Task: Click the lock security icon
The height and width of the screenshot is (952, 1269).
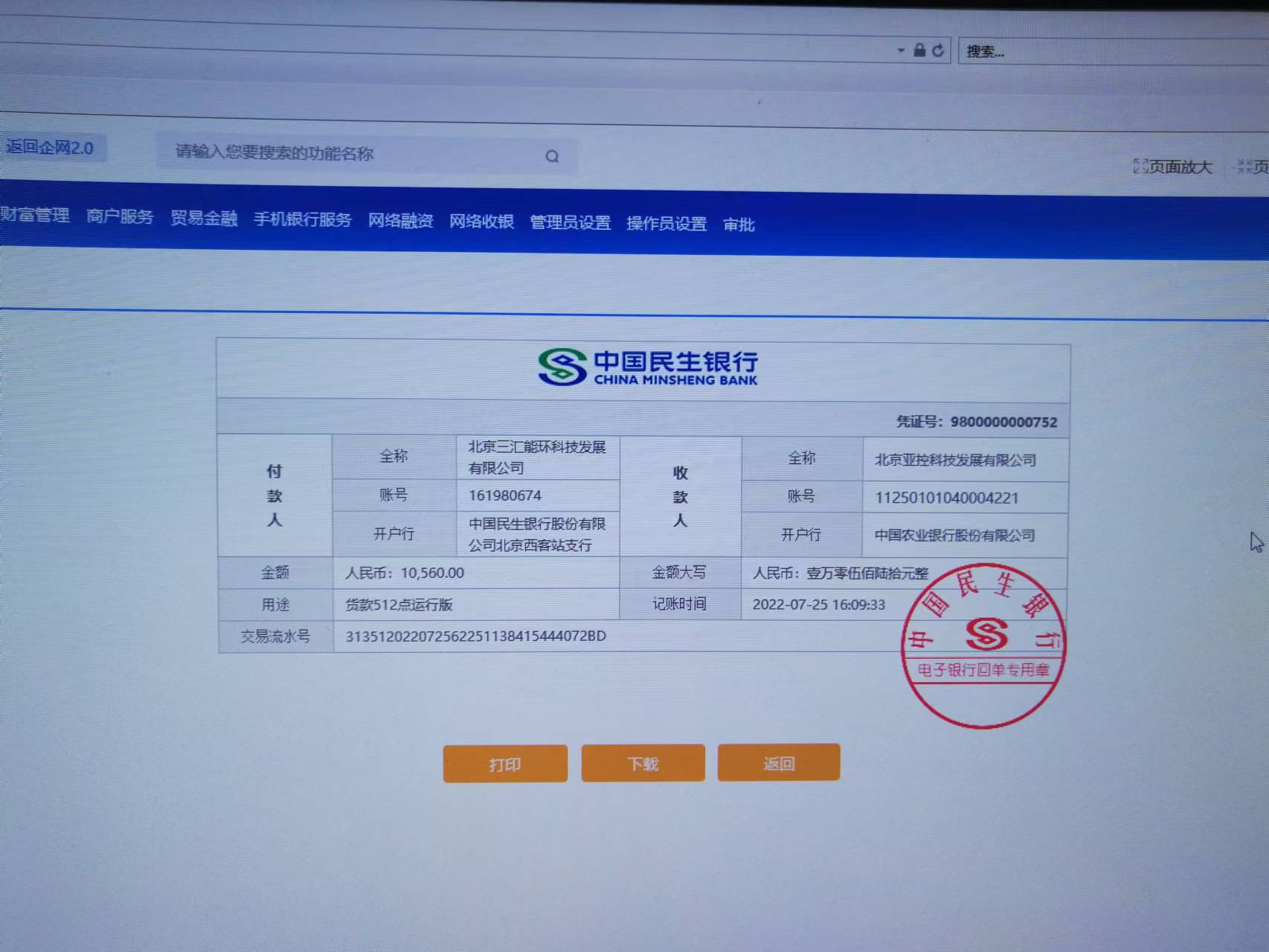Action: (x=919, y=50)
